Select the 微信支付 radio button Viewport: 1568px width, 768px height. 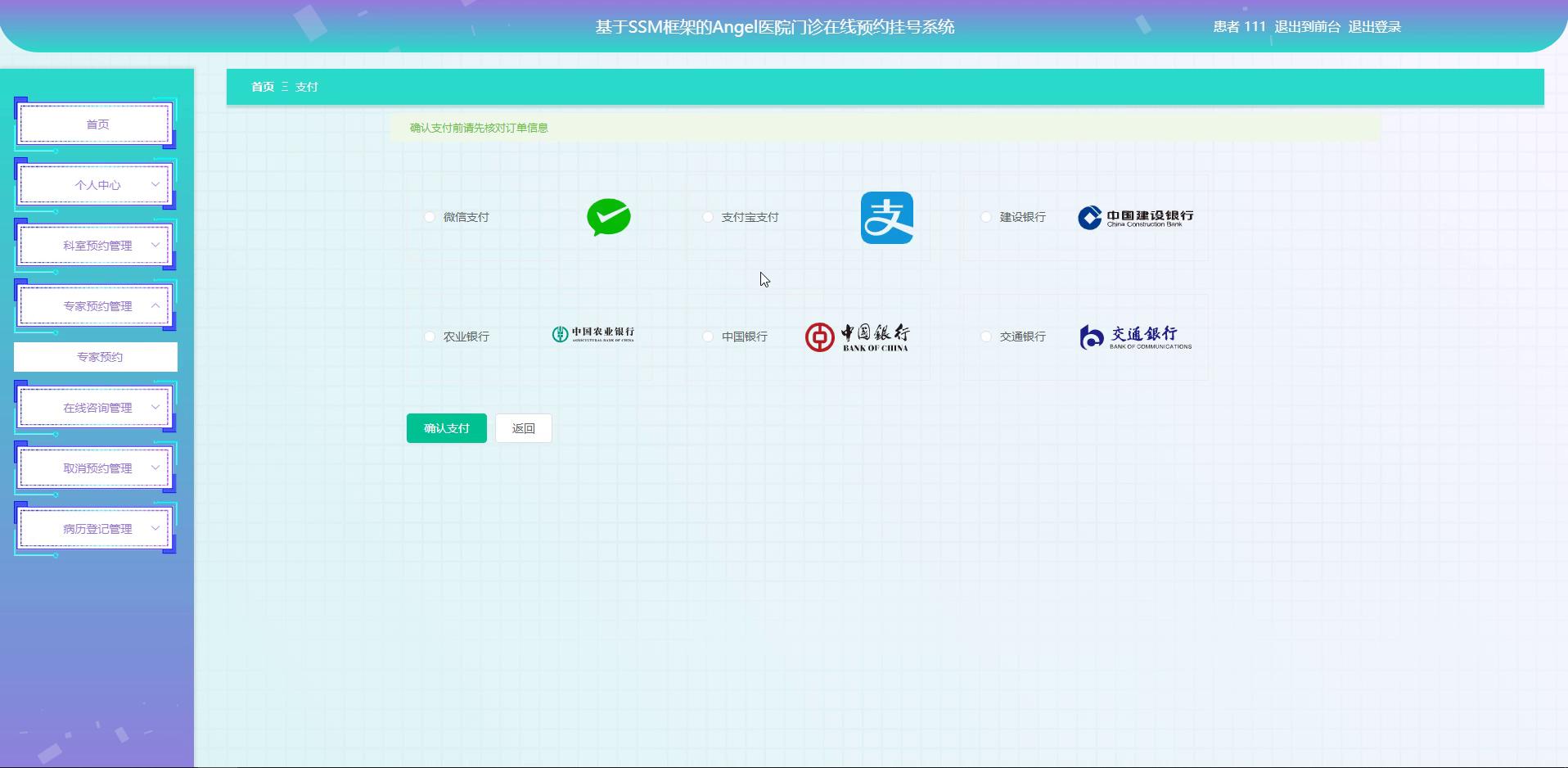[x=430, y=217]
